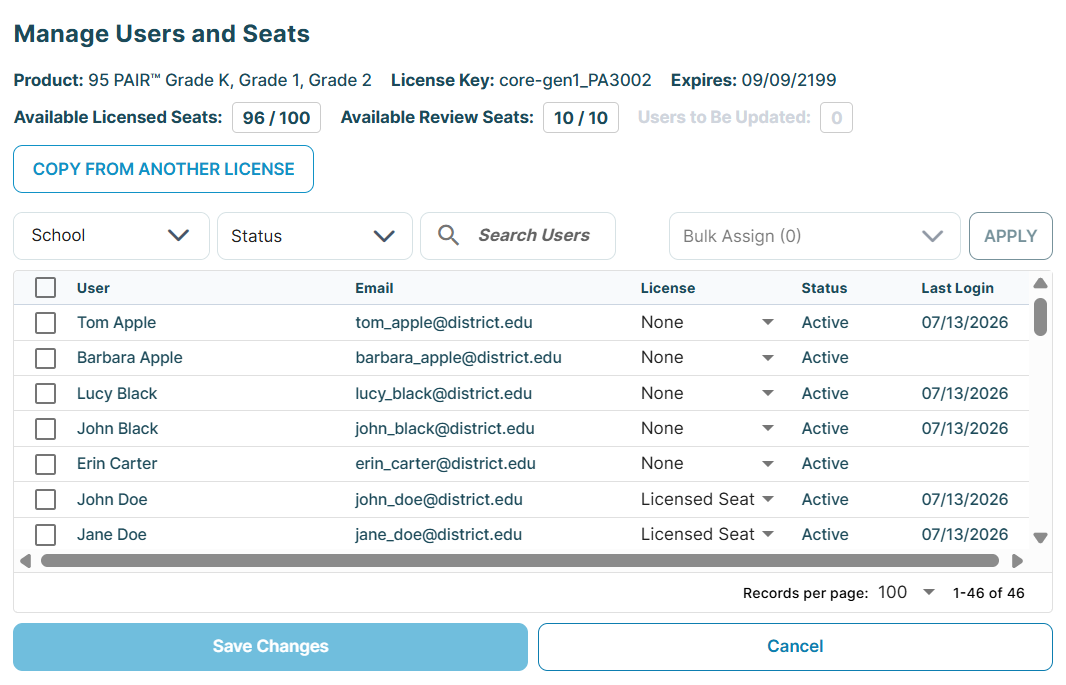Click the horizontal scrollbar thumb
The image size is (1066, 685).
(519, 561)
